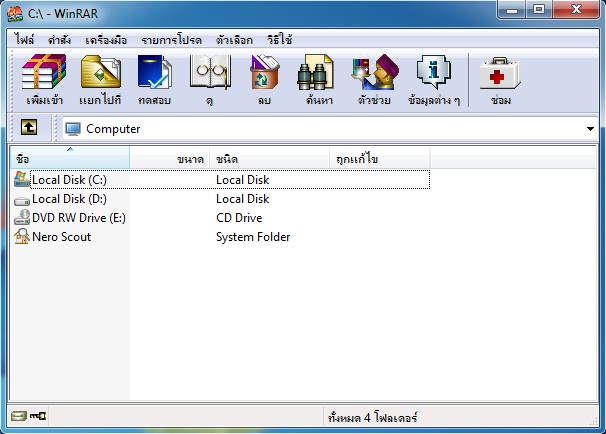Click the Local Disk (C:) drive icon

tap(21, 179)
